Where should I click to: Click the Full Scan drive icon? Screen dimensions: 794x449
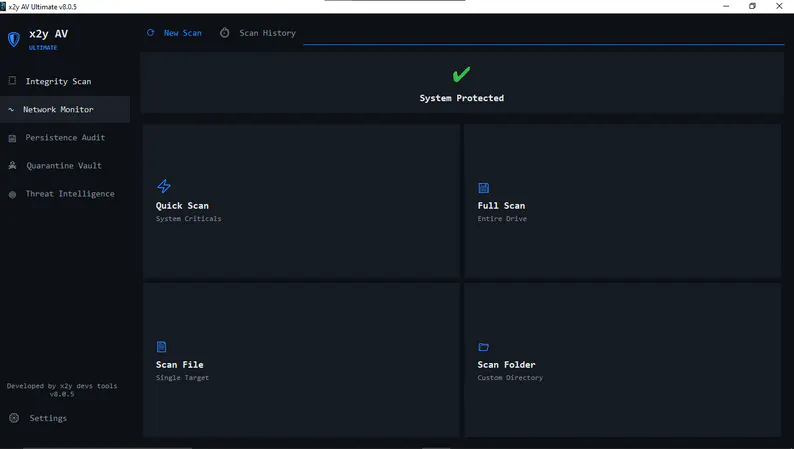(x=484, y=188)
